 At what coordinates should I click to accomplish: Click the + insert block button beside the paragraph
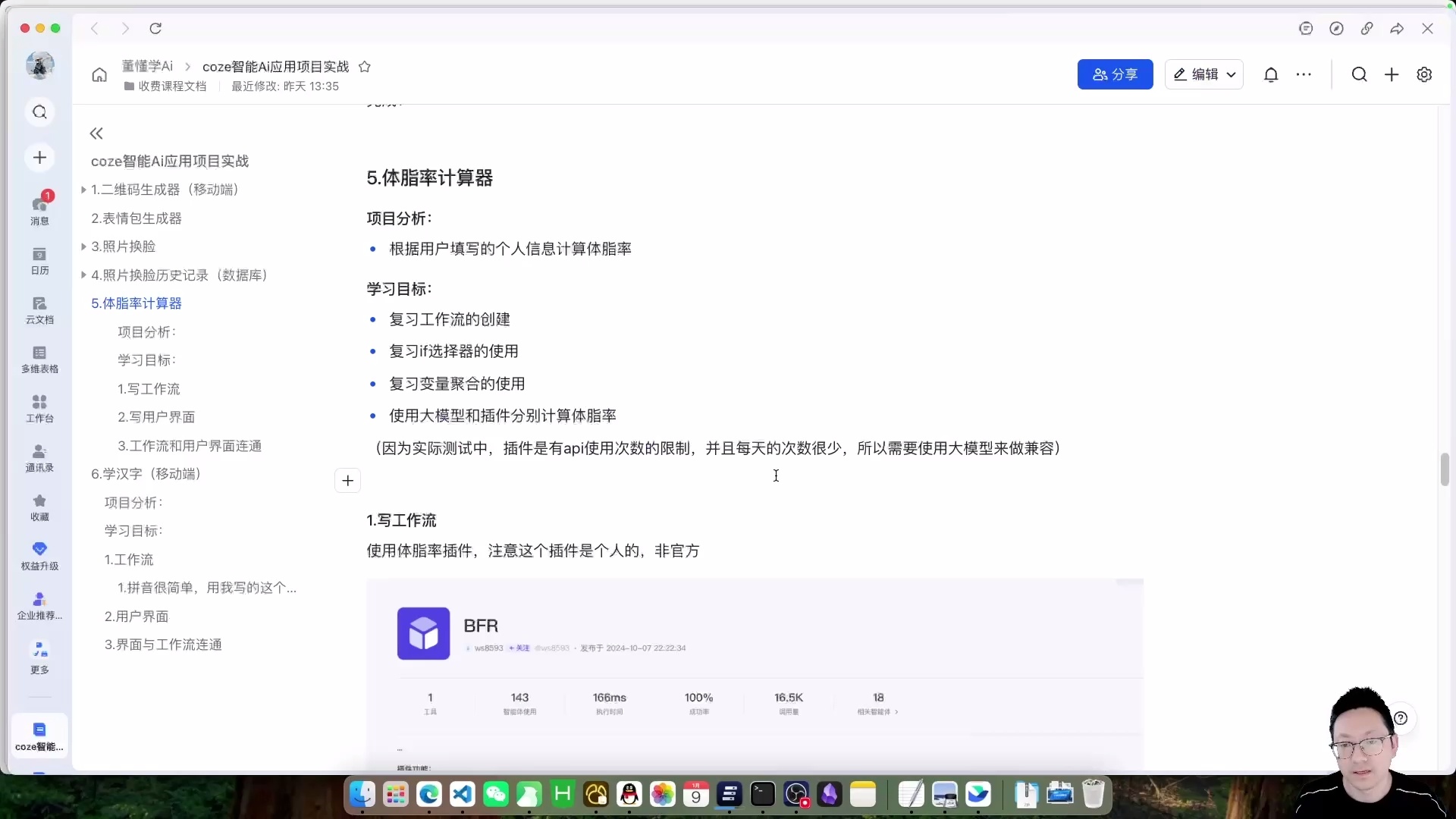point(347,480)
